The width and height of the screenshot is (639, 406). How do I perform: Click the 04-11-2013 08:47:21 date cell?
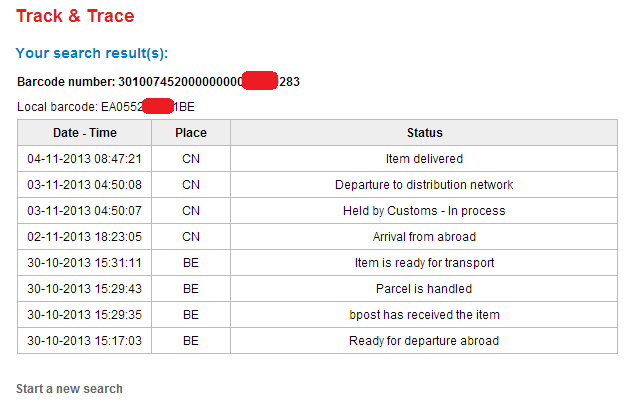pos(85,158)
